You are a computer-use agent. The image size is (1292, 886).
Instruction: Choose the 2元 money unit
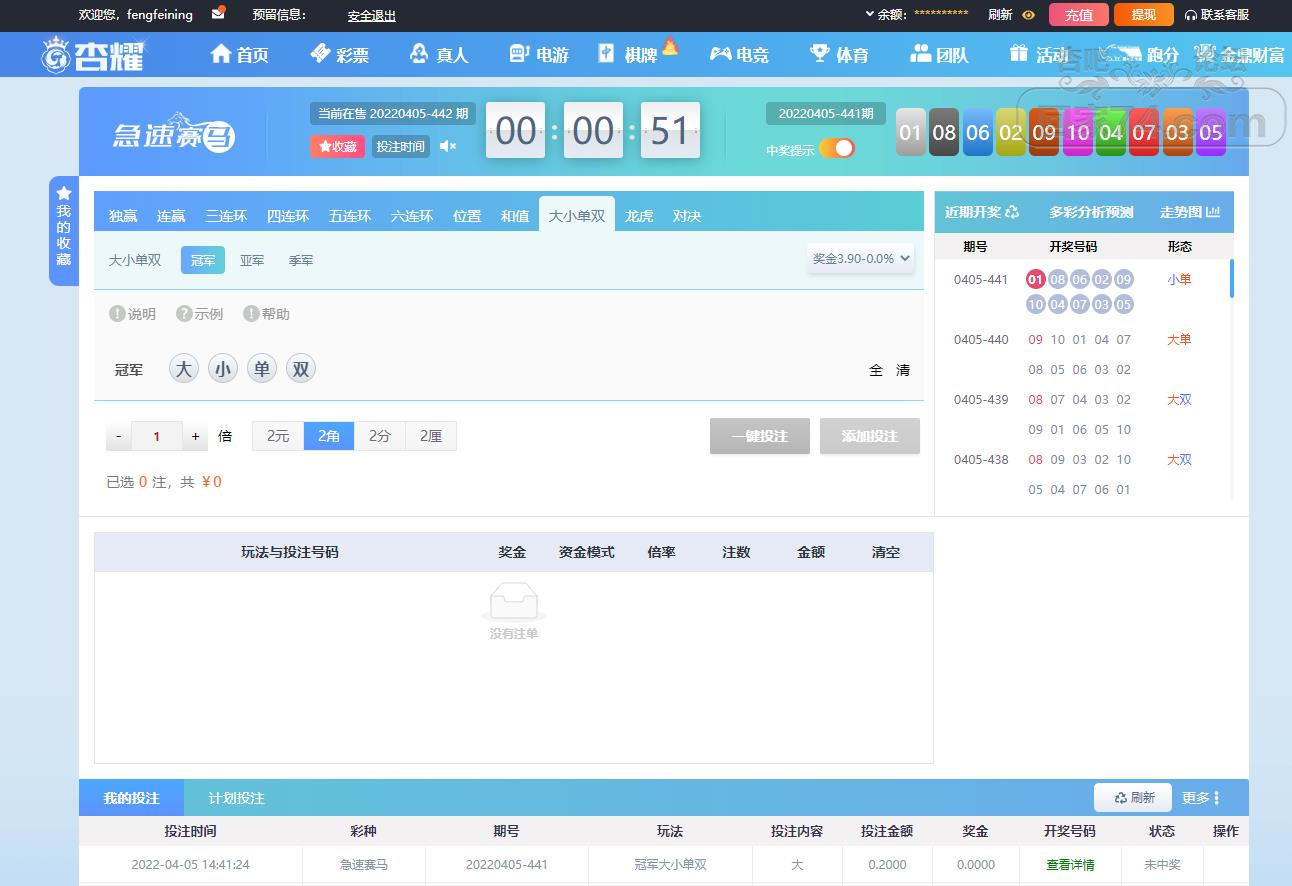(278, 436)
